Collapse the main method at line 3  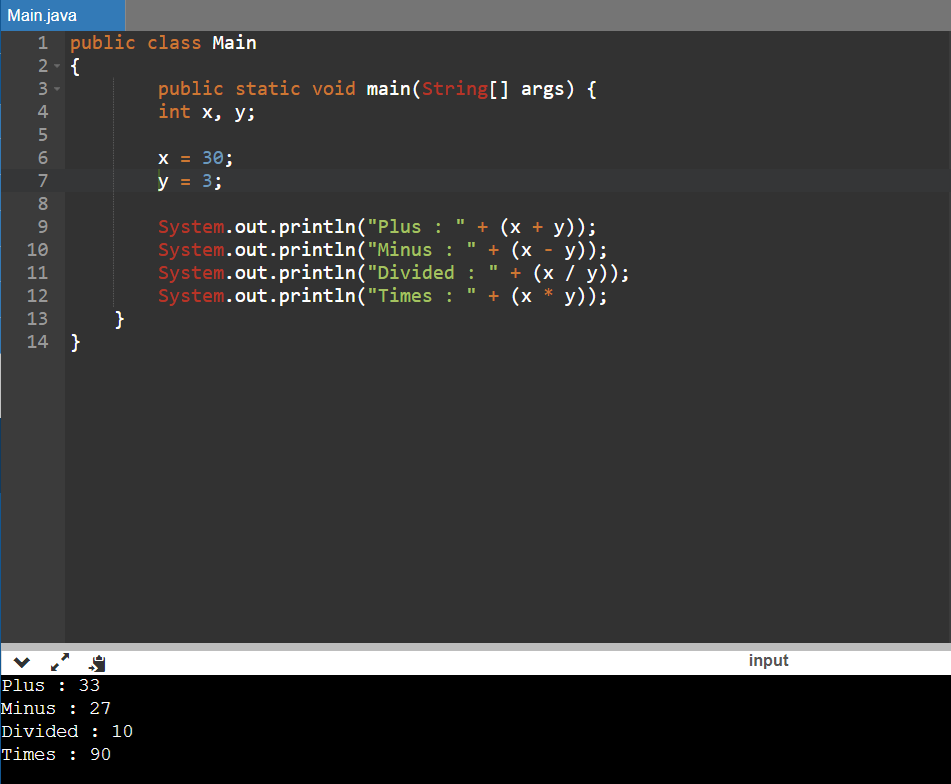(57, 88)
